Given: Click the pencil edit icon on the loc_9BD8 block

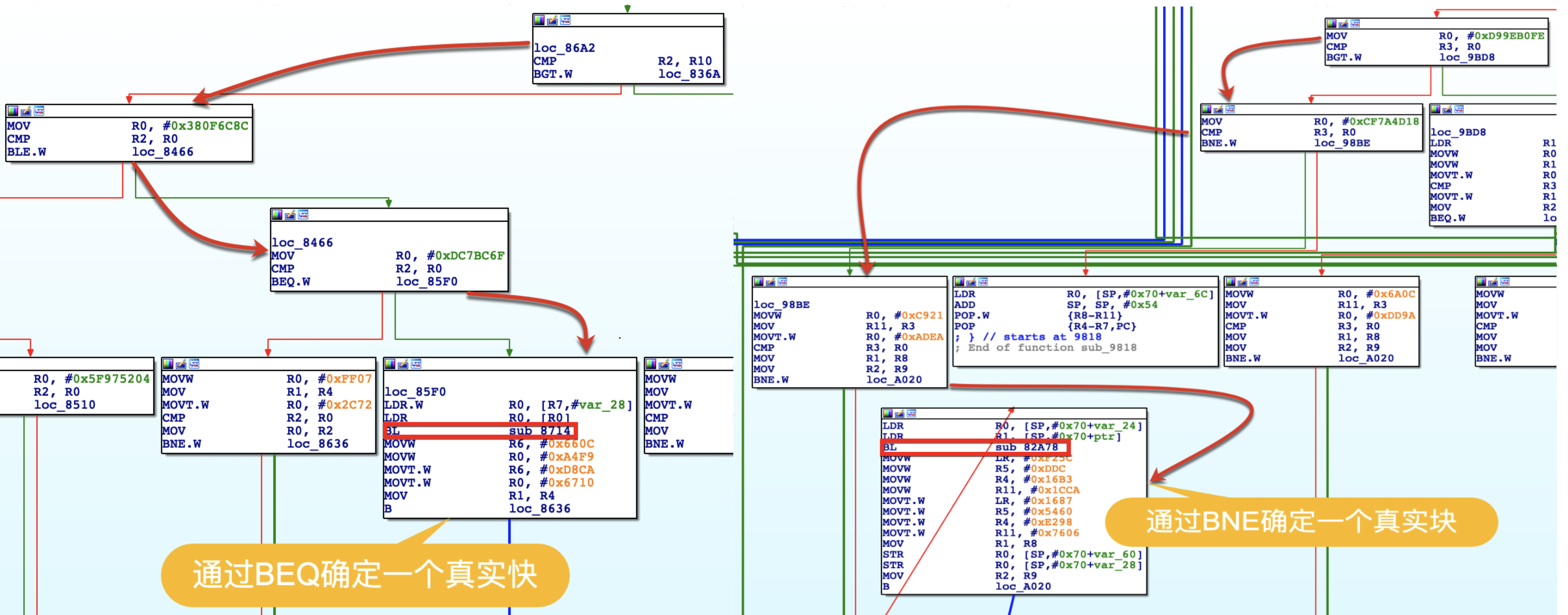Looking at the screenshot, I should [x=1448, y=110].
